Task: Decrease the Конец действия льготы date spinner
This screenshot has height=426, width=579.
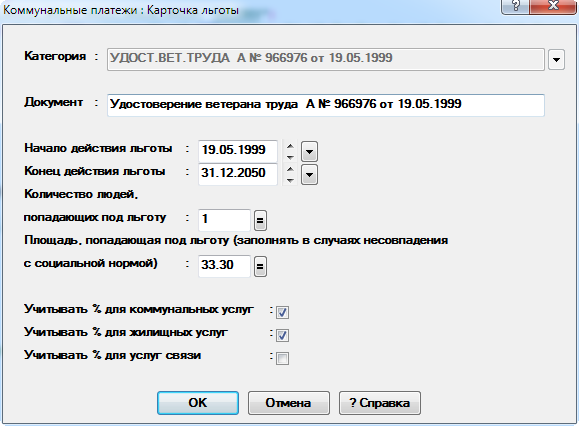Action: coord(291,180)
